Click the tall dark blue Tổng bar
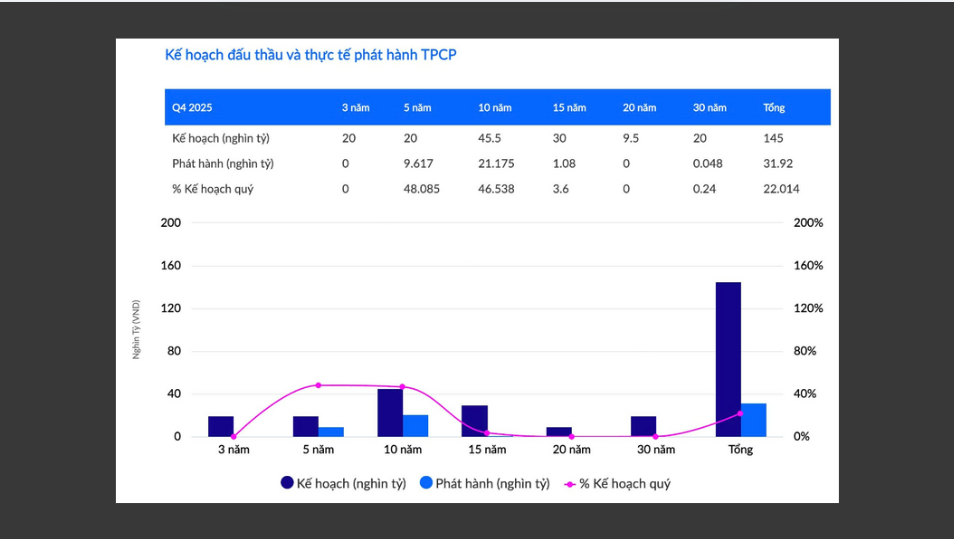The height and width of the screenshot is (539, 954). pyautogui.click(x=728, y=359)
